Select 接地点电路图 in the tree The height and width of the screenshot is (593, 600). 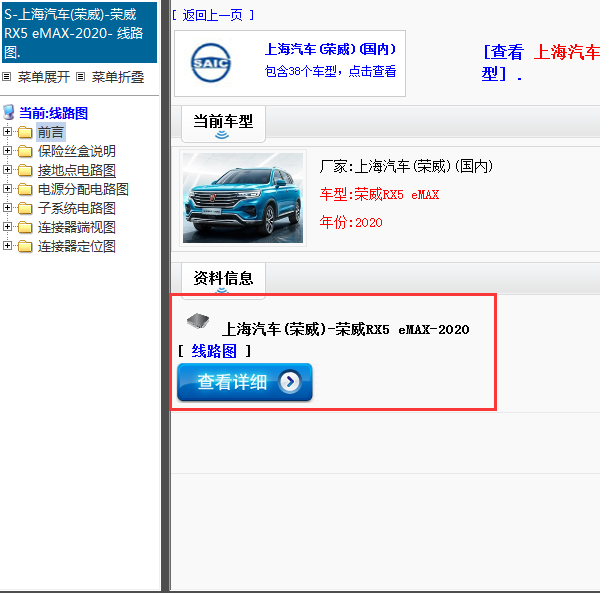click(x=77, y=170)
